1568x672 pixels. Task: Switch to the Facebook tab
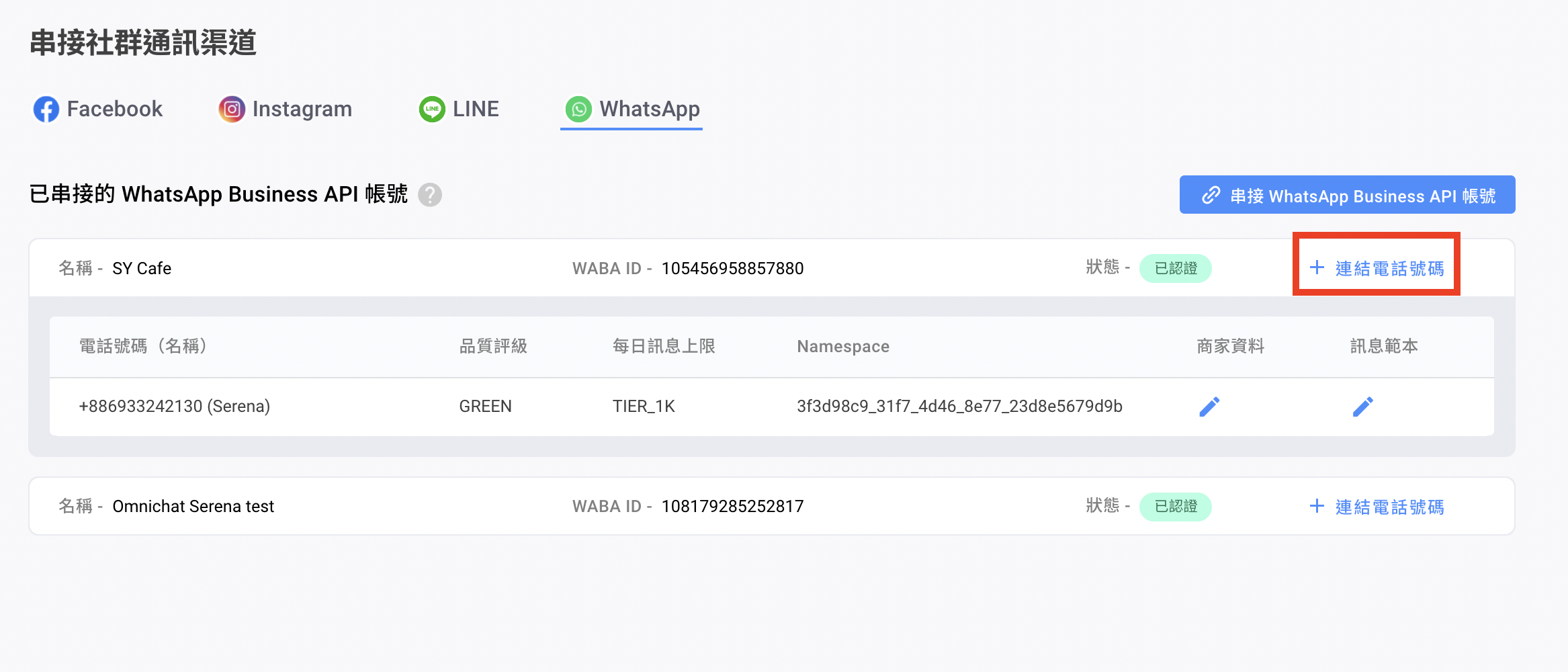pyautogui.click(x=114, y=110)
